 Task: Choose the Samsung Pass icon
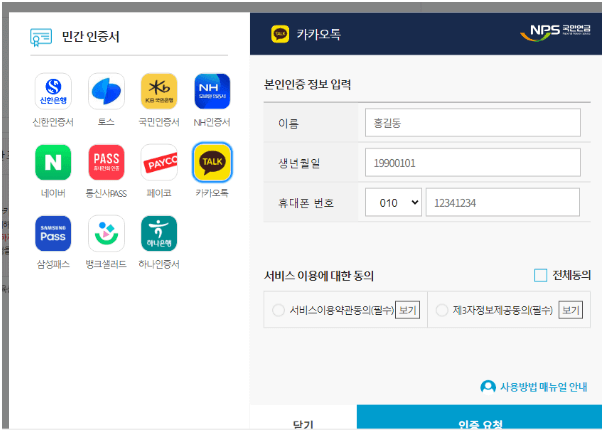pos(53,233)
